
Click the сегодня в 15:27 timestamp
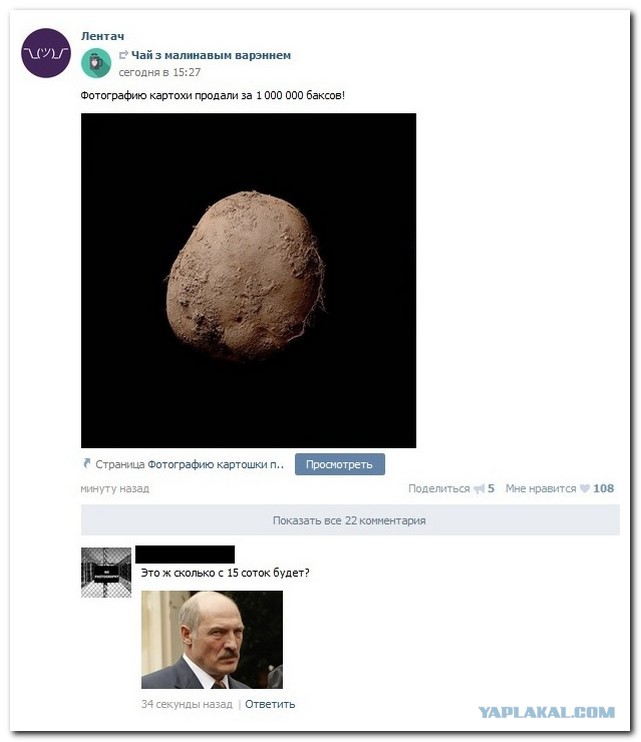coord(159,72)
